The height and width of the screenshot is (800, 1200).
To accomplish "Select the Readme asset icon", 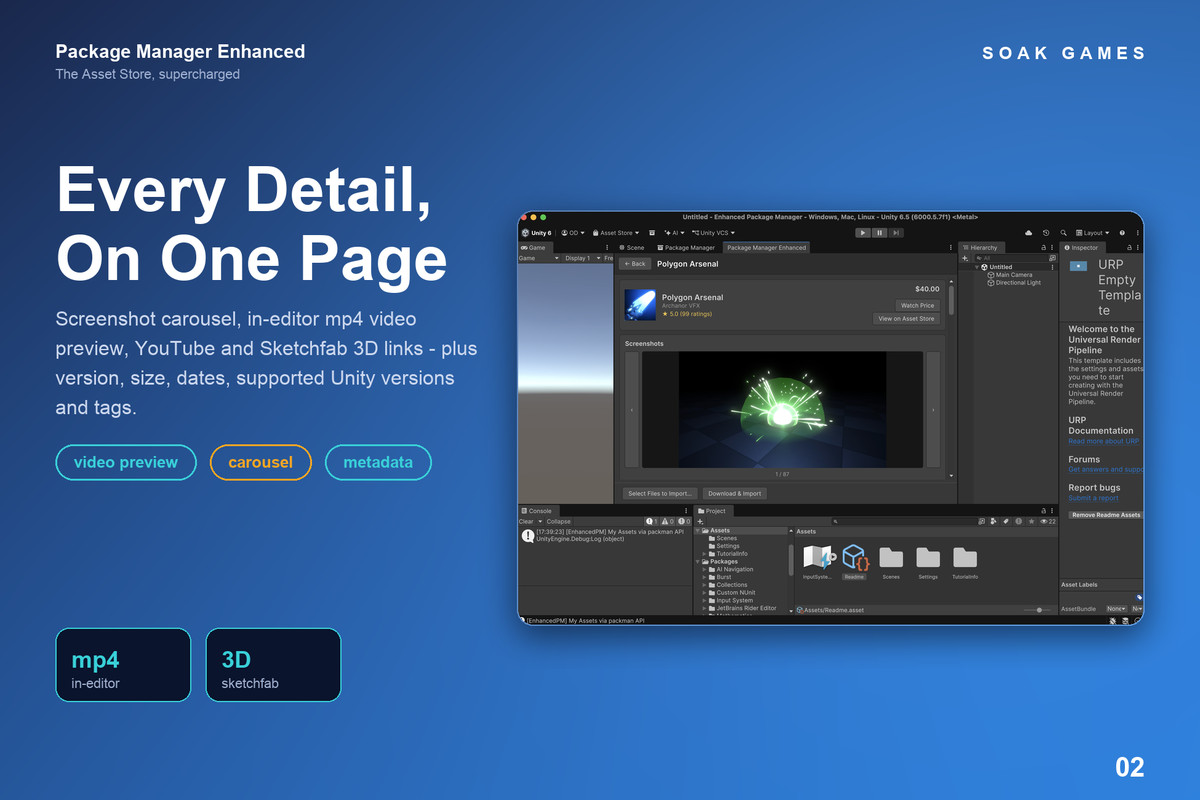I will coord(853,559).
